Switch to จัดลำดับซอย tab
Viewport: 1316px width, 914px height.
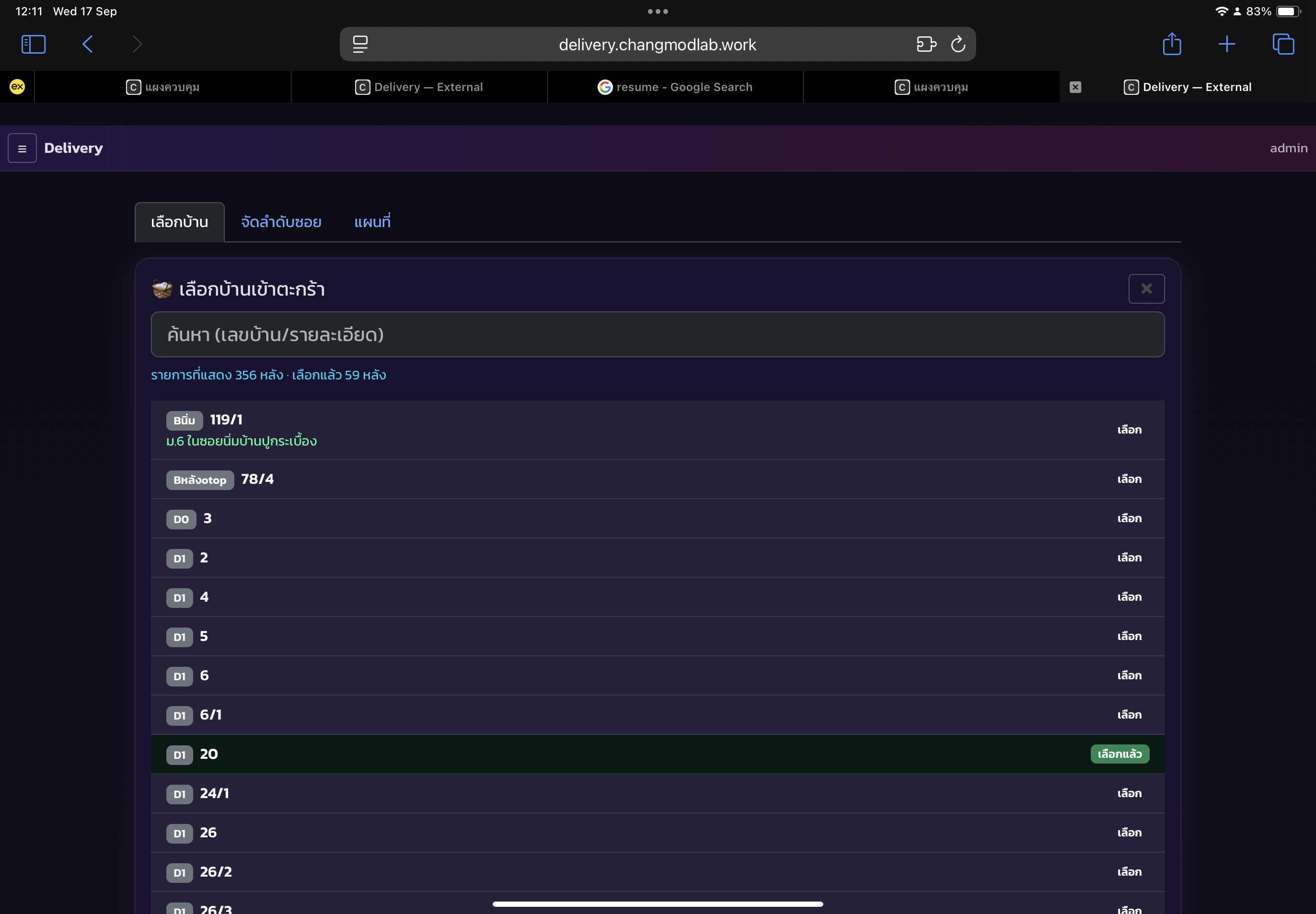pos(281,222)
